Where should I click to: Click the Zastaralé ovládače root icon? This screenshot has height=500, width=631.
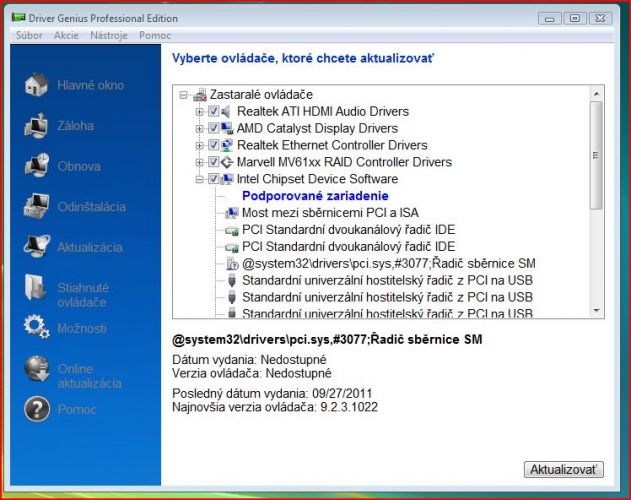pos(200,95)
